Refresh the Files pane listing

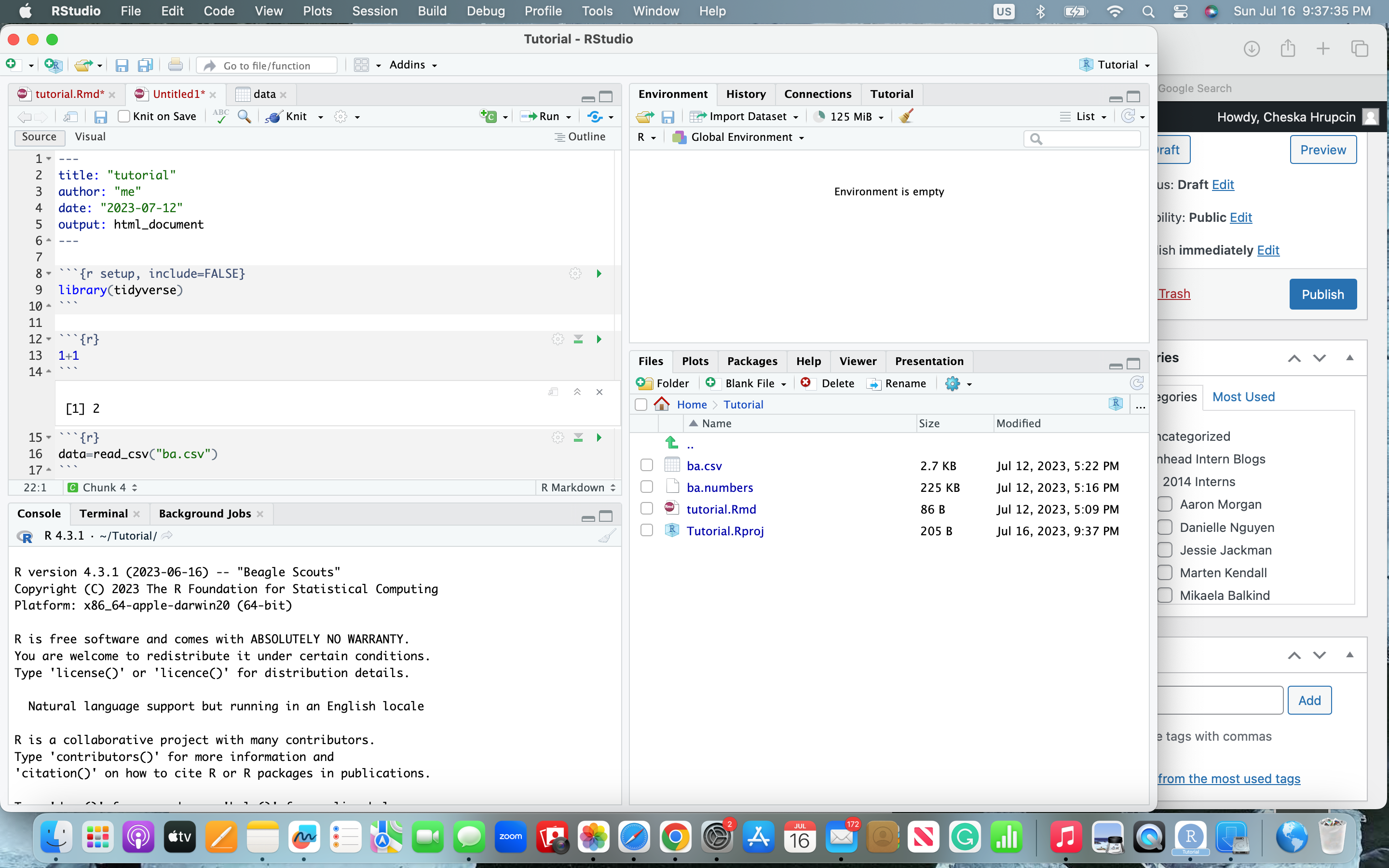click(x=1136, y=383)
